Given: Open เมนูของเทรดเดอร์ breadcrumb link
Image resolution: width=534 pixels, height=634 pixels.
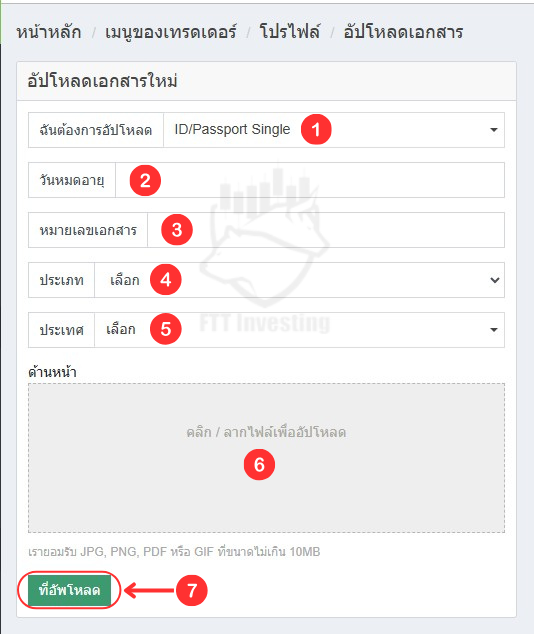Looking at the screenshot, I should click(x=171, y=32).
